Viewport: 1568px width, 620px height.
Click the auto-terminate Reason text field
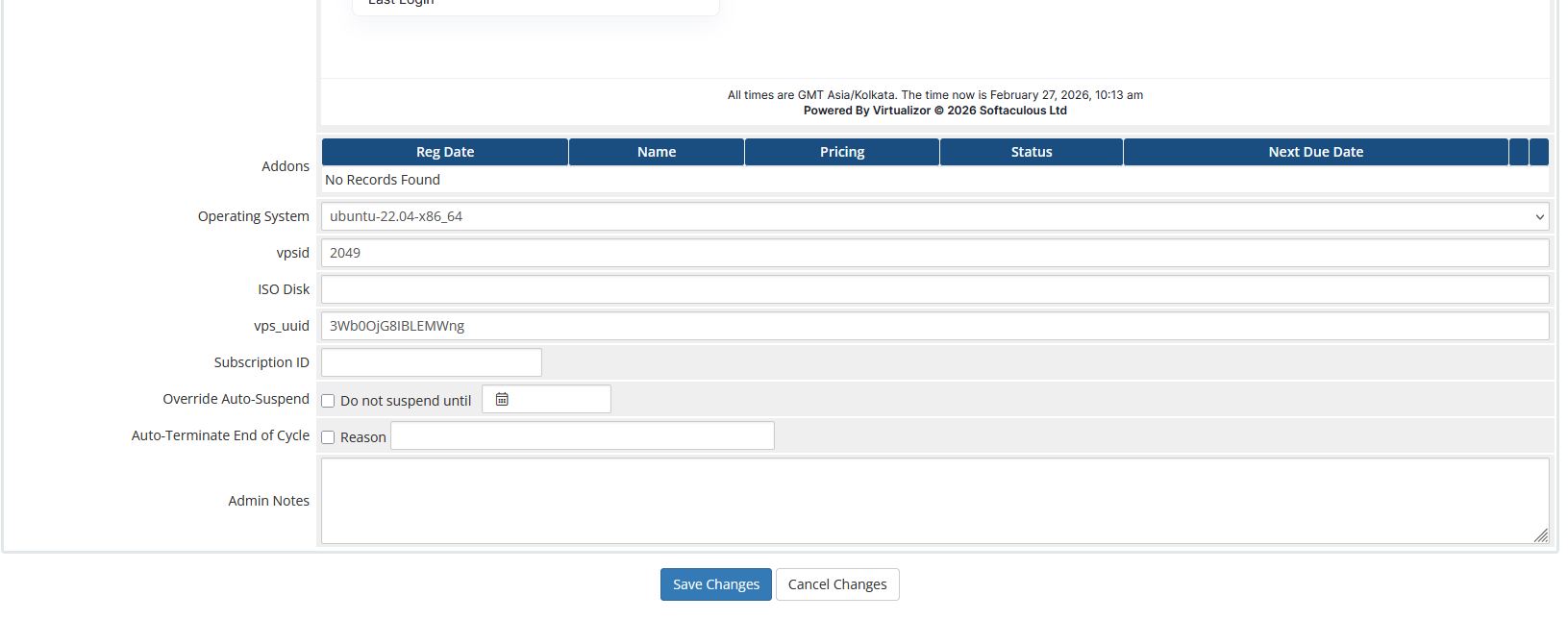[582, 435]
